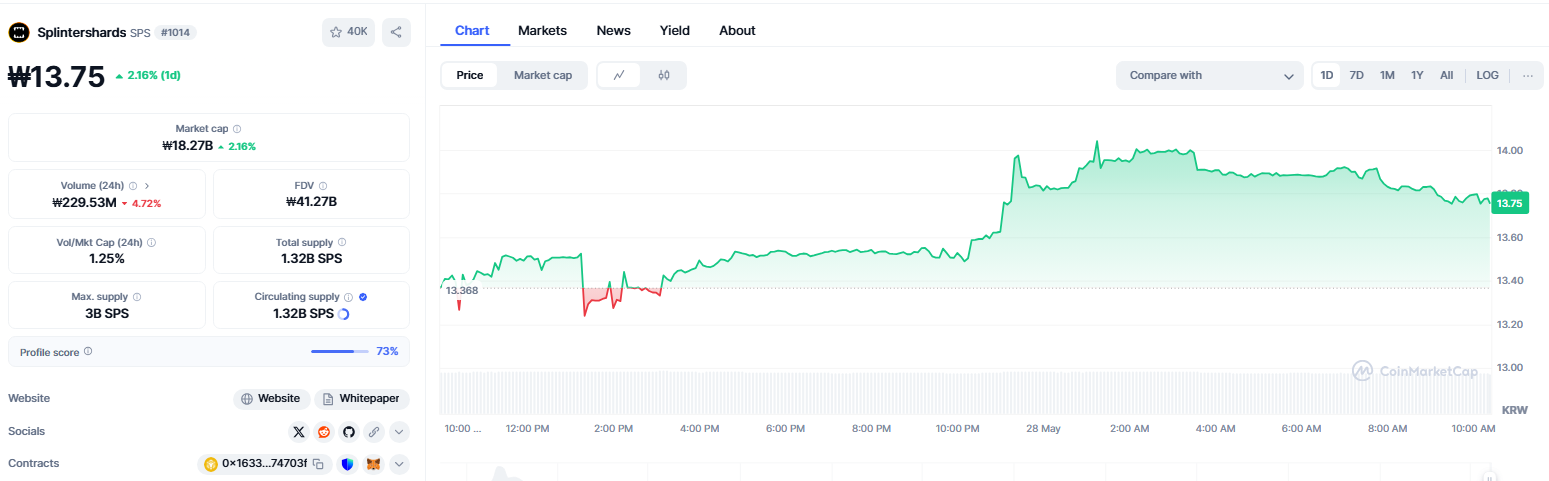This screenshot has height=481, width=1549.
Task: Click the ₩18.27B market cap value
Action: click(x=187, y=146)
